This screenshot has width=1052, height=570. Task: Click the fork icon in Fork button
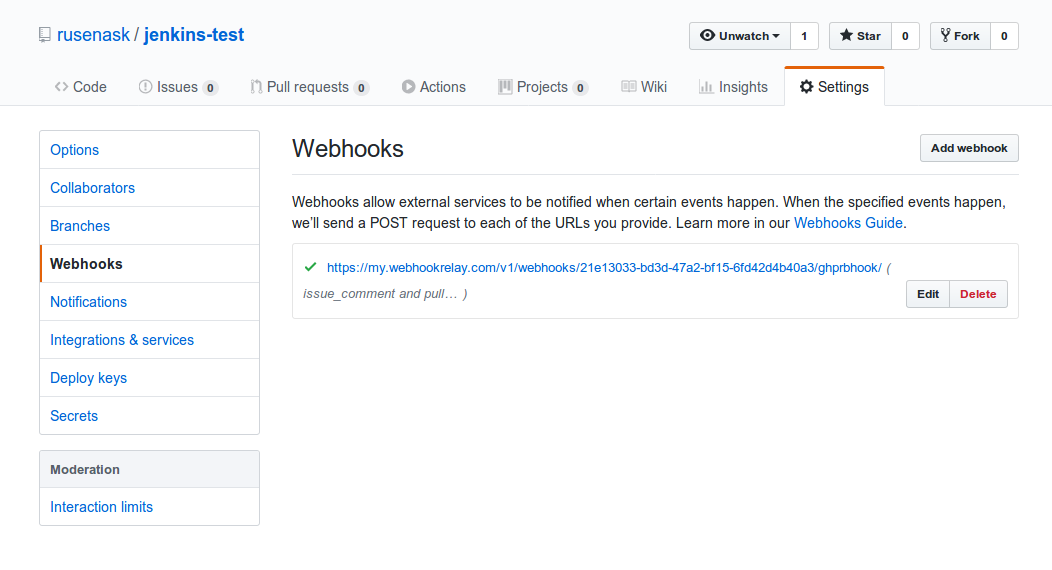tap(945, 36)
